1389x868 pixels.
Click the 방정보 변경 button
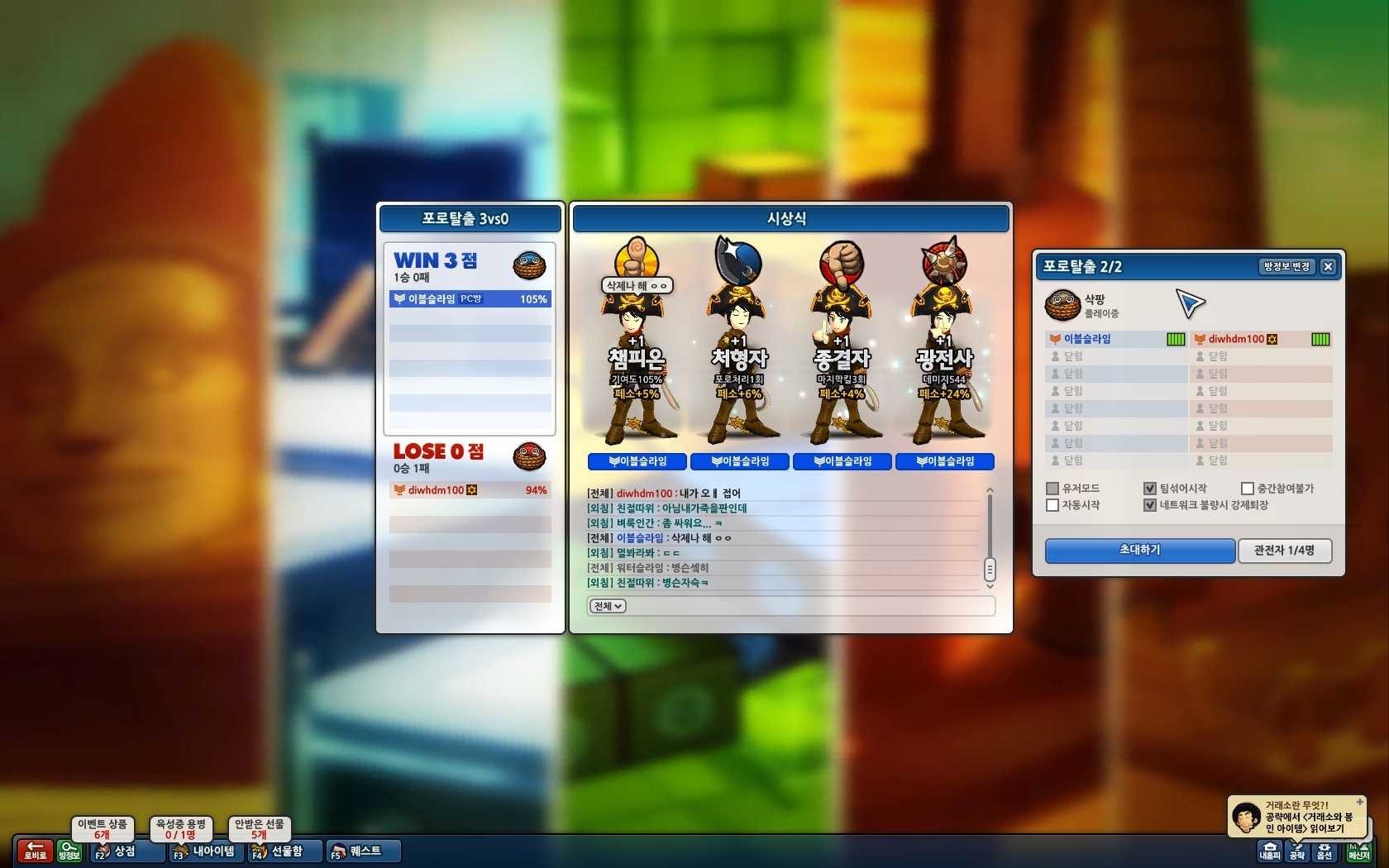point(1286,266)
